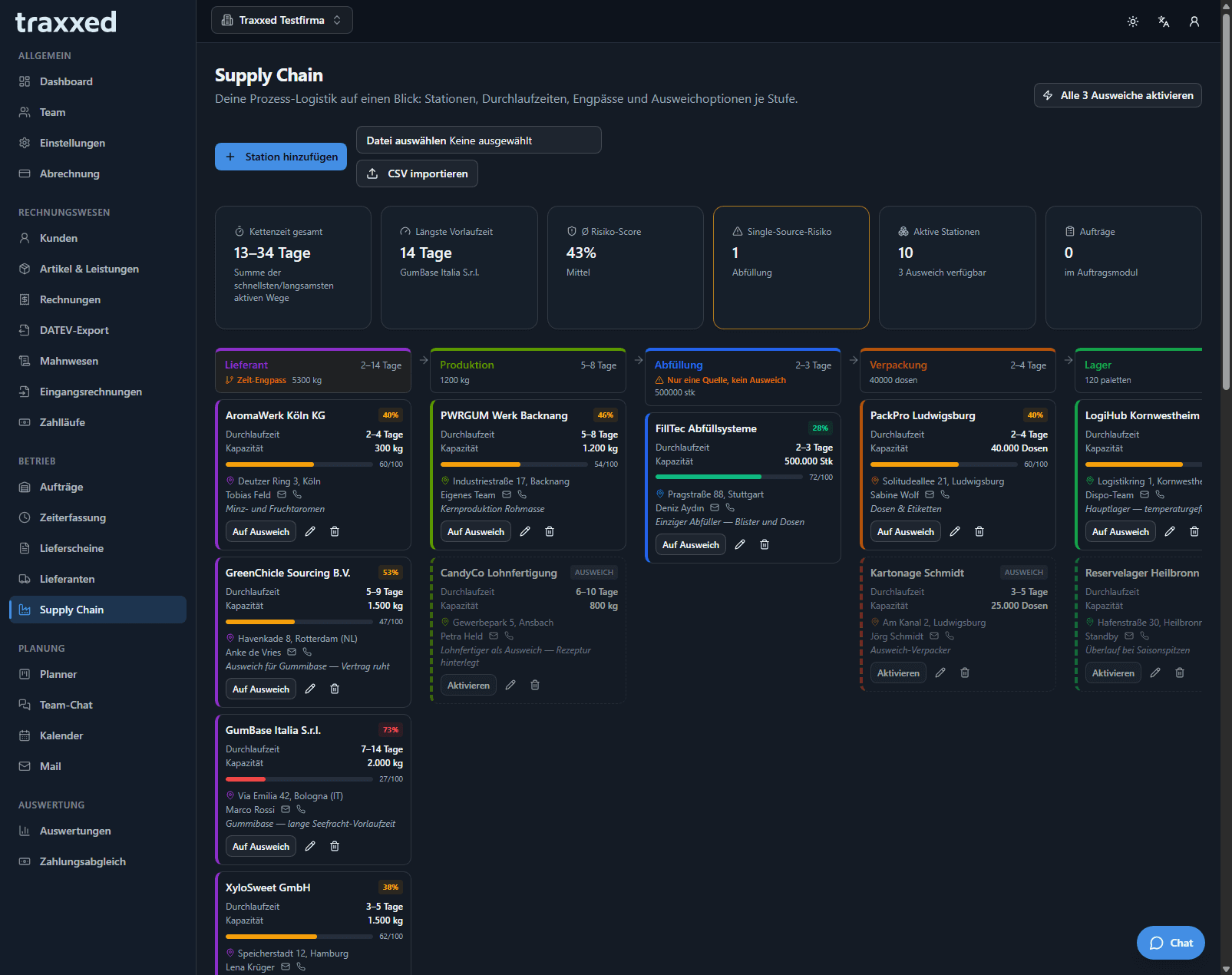Click the Single-Source-Risiko summary card
Screen dimensions: 1232x975
pos(791,267)
